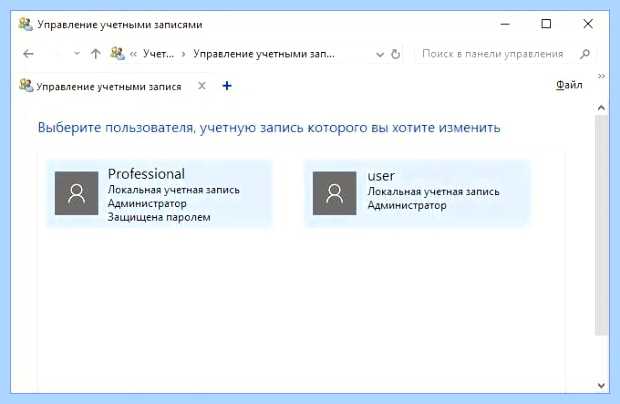Refresh the page with refresh icon
The image size is (620, 404).
[395, 54]
